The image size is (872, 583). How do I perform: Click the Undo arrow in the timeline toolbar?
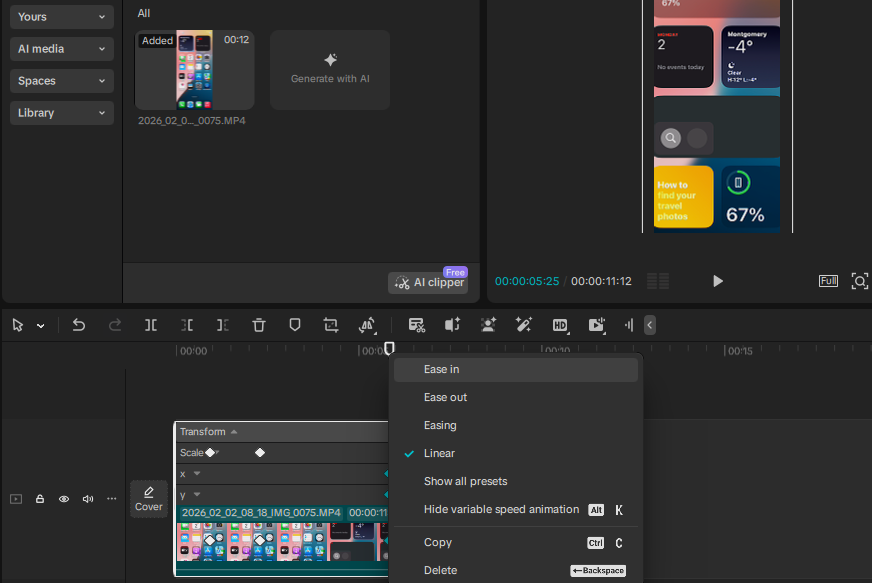point(79,325)
